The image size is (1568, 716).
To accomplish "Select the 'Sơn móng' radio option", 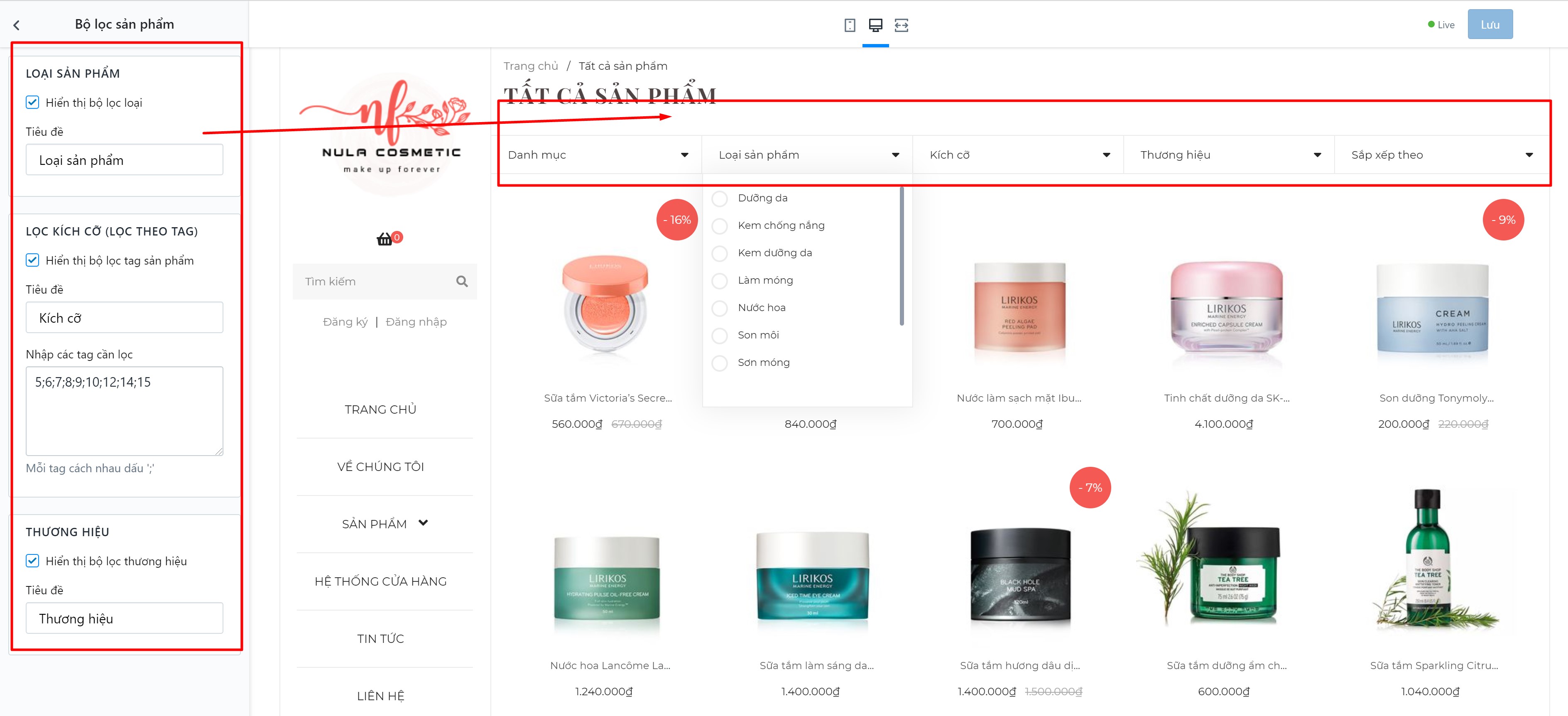I will [720, 363].
